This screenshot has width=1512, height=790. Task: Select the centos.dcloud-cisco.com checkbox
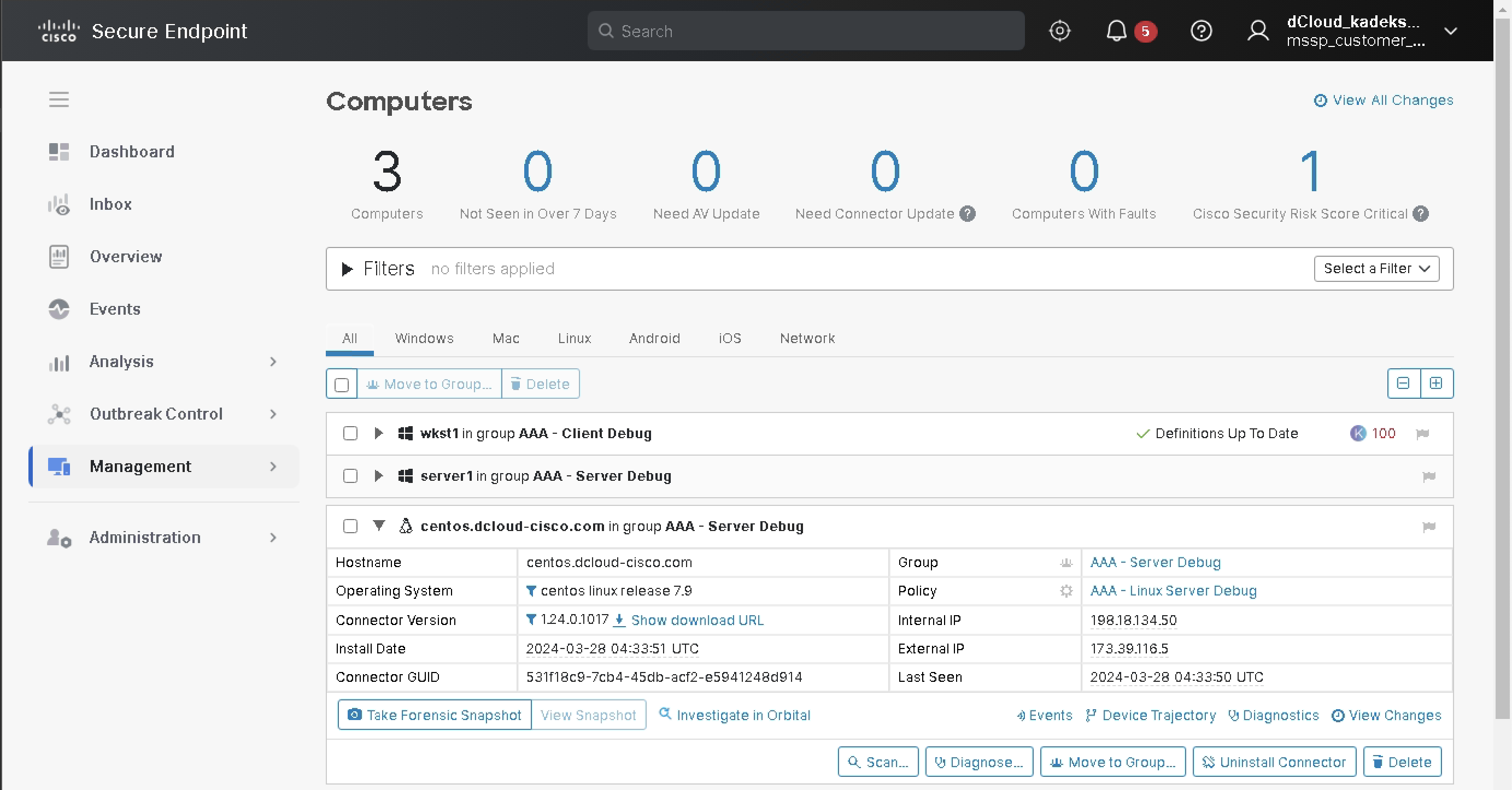click(350, 526)
